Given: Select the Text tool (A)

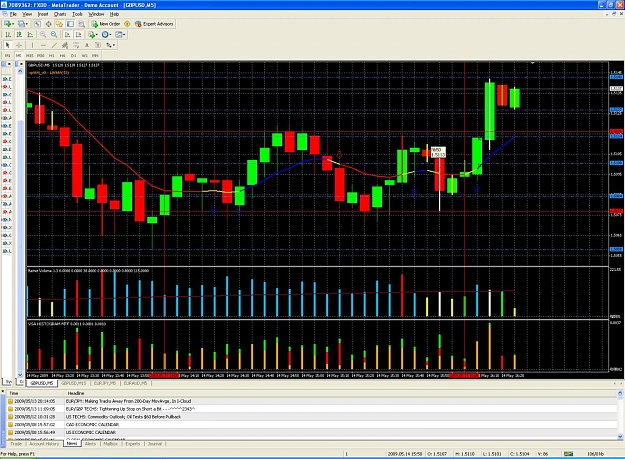Looking at the screenshot, I should click(87, 45).
